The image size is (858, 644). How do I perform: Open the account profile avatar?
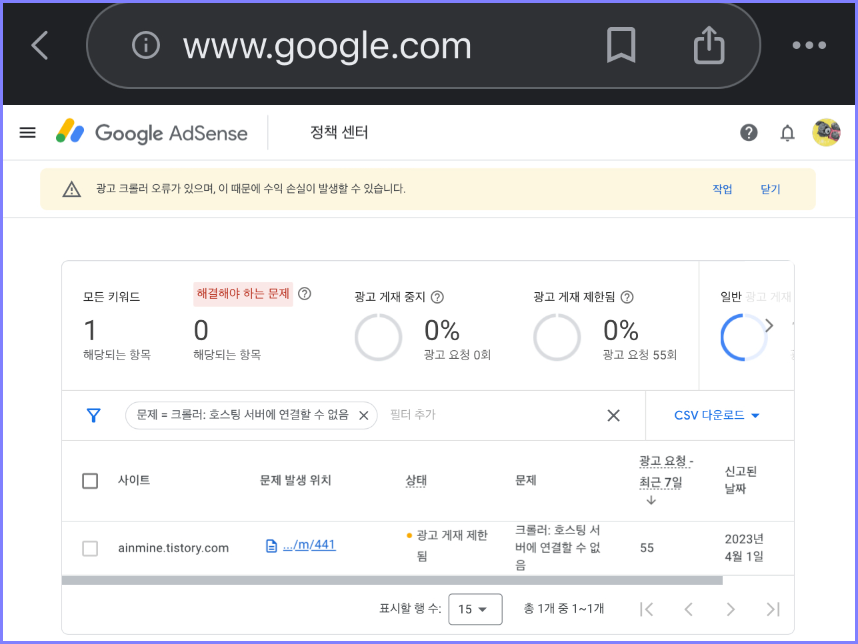(x=826, y=132)
